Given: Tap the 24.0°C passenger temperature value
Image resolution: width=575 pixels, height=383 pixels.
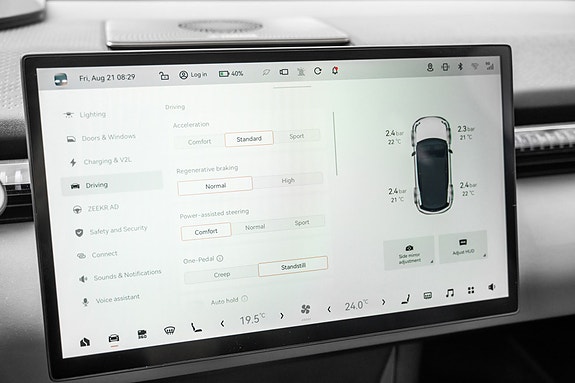Looking at the screenshot, I should [x=356, y=305].
